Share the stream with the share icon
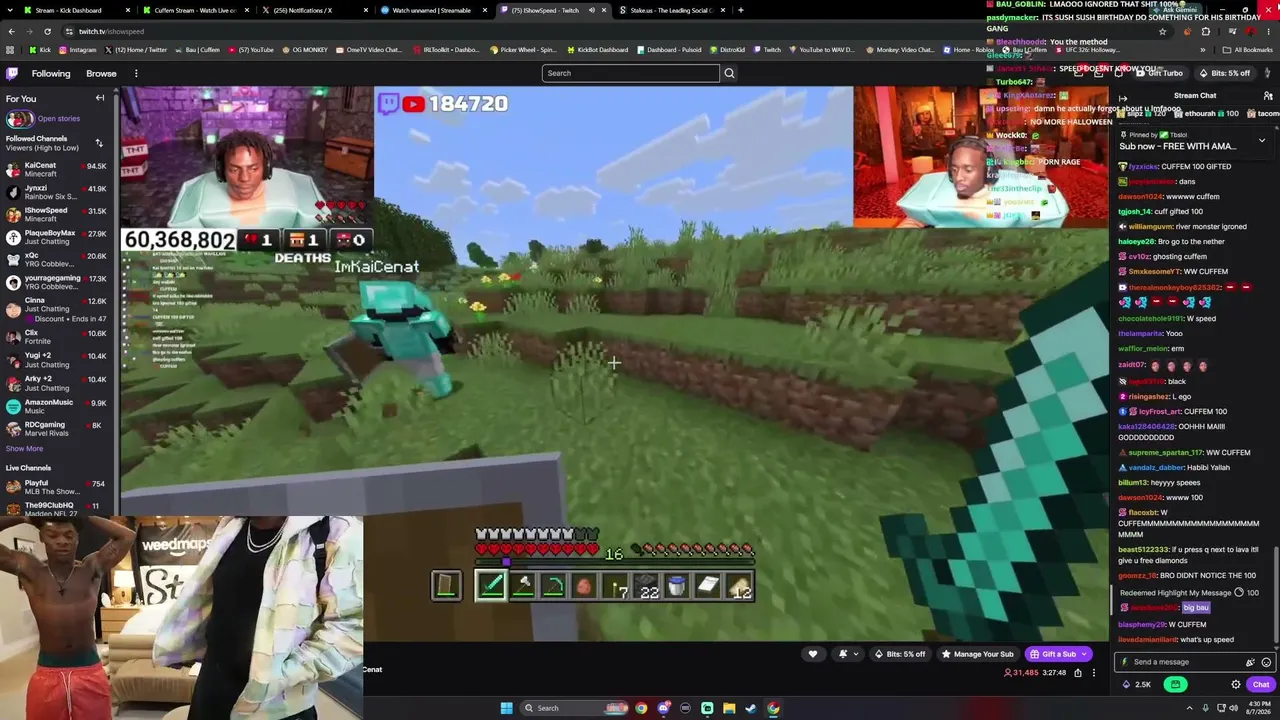 [1077, 672]
